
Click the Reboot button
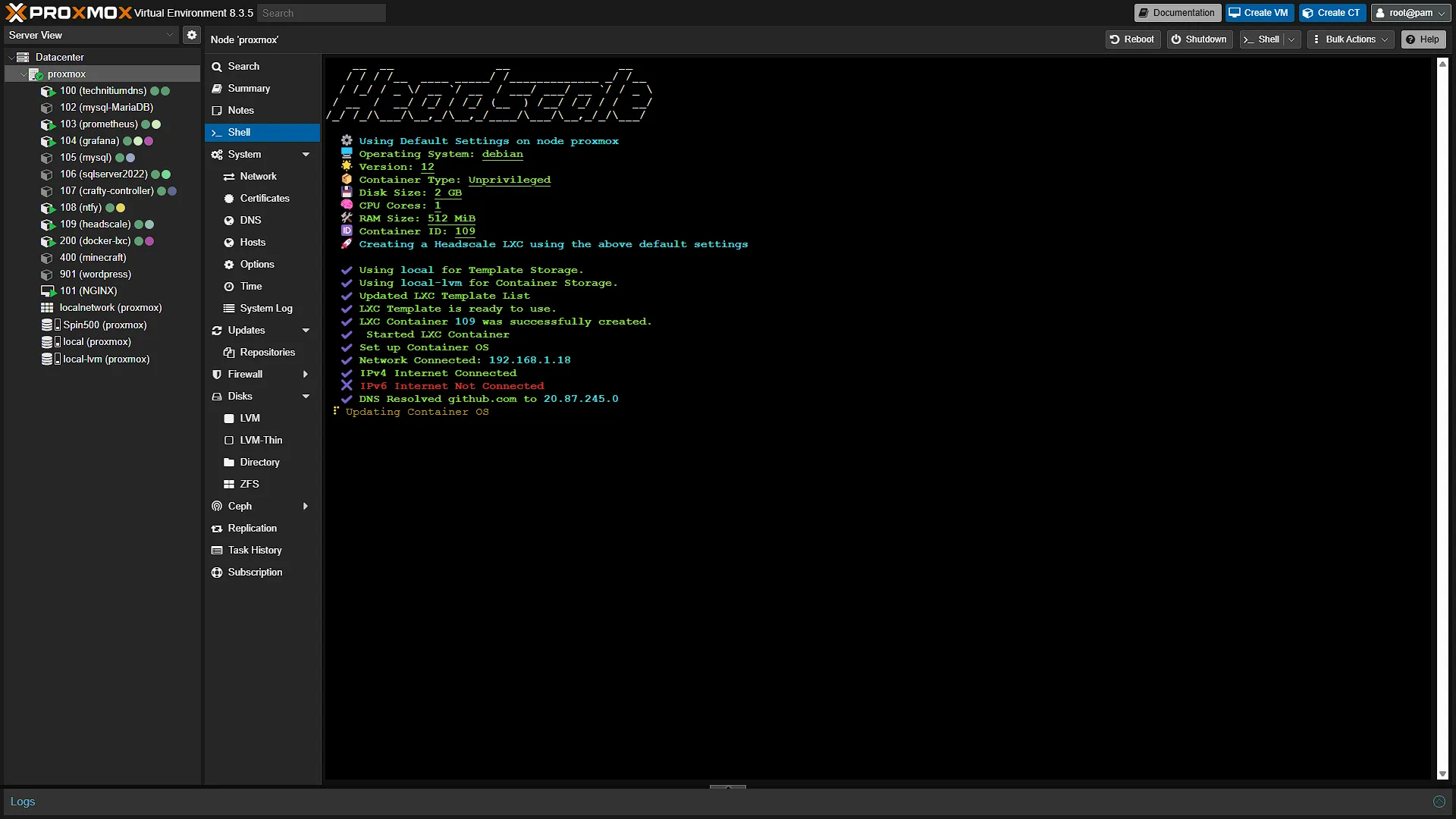1132,39
